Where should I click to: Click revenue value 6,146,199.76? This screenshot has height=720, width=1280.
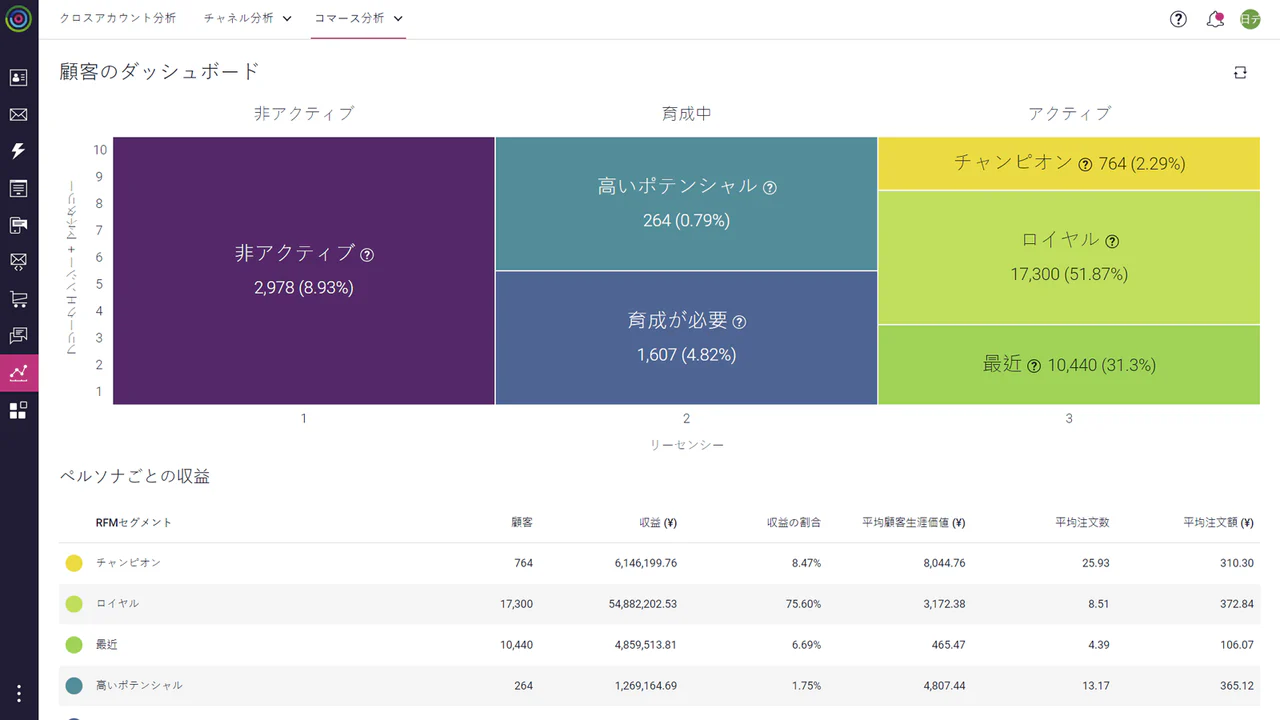click(x=646, y=563)
